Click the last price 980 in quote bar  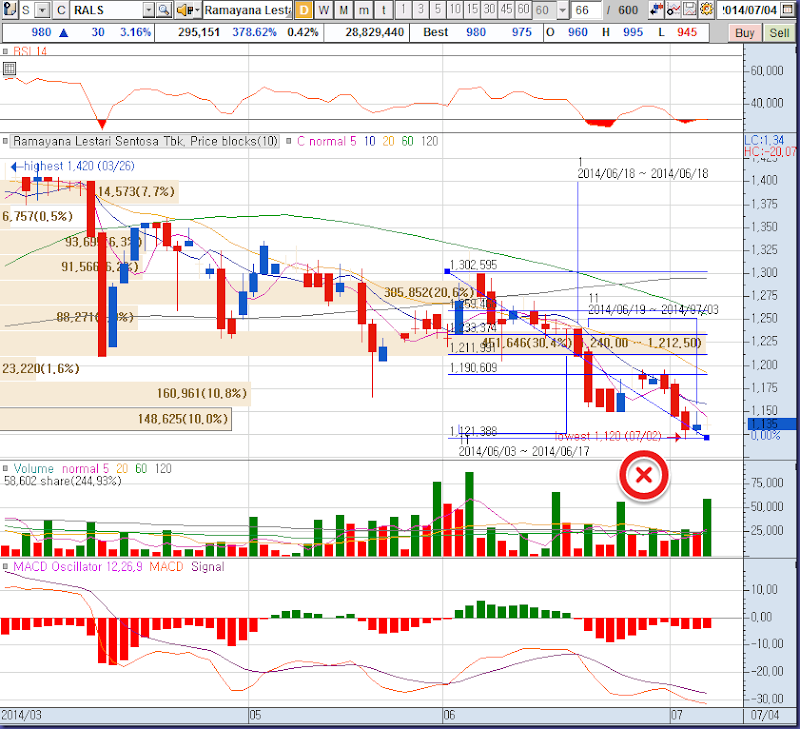pos(41,33)
